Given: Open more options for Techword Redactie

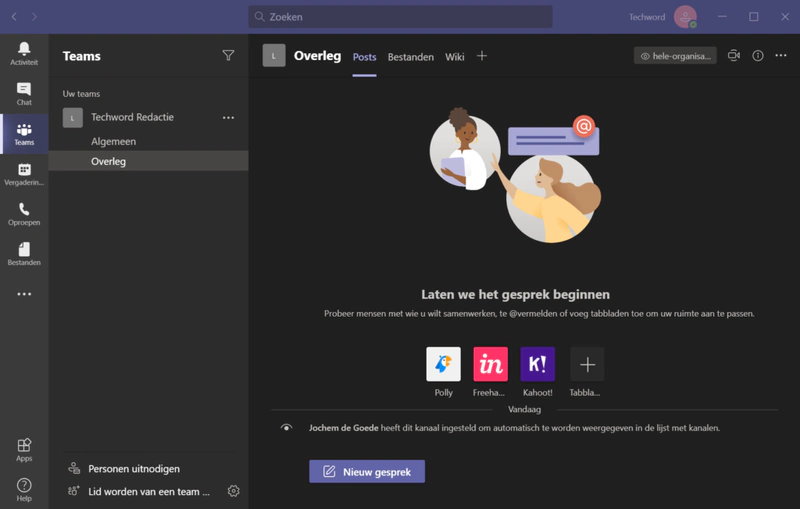Looking at the screenshot, I should pos(228,118).
